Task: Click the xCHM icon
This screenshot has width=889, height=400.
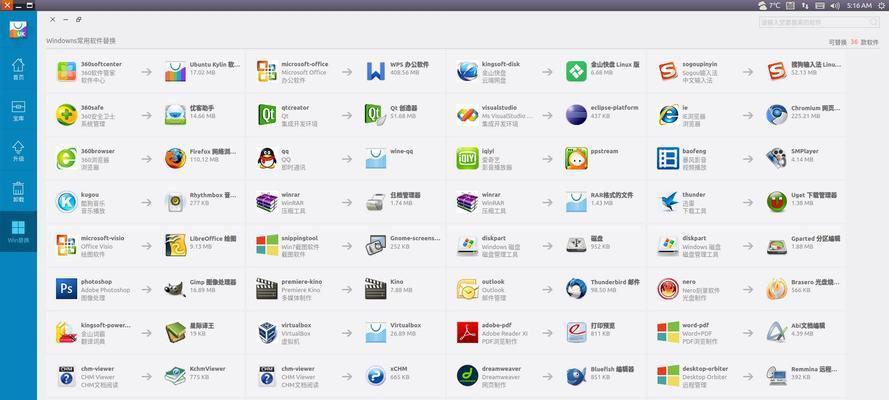Action: point(376,376)
